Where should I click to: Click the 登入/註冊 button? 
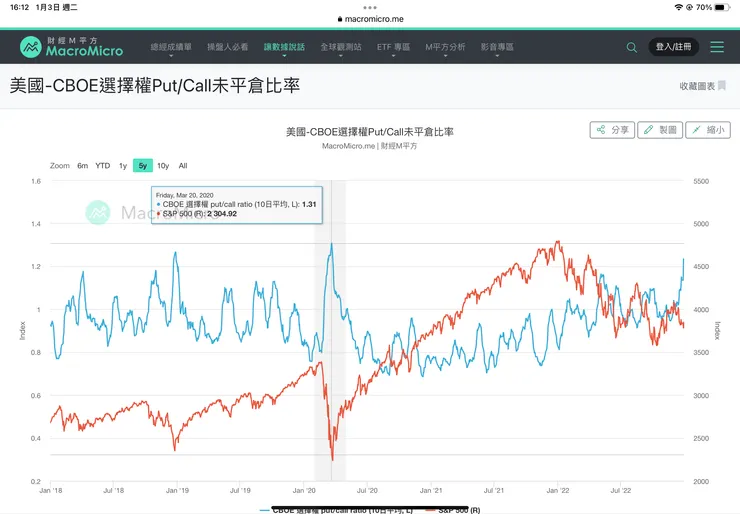(673, 47)
